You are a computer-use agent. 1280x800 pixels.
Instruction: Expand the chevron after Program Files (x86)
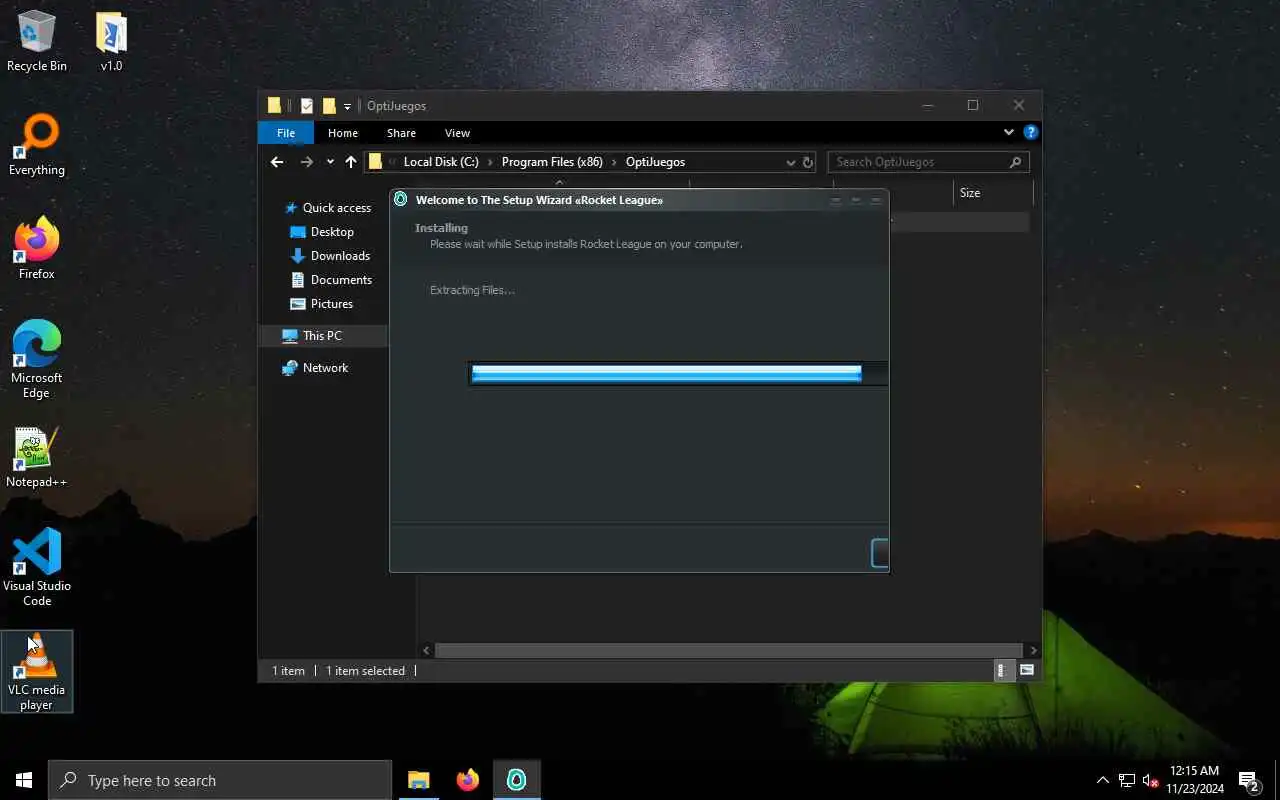click(614, 162)
